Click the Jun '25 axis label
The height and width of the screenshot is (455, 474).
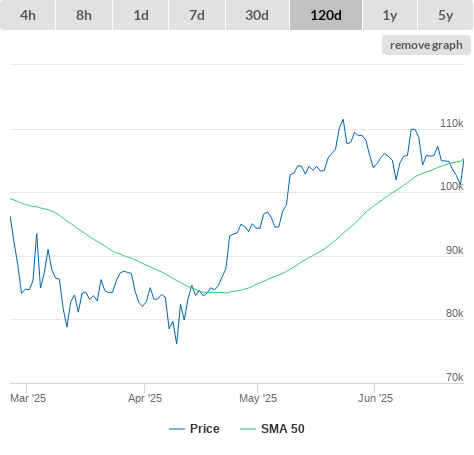(x=375, y=398)
